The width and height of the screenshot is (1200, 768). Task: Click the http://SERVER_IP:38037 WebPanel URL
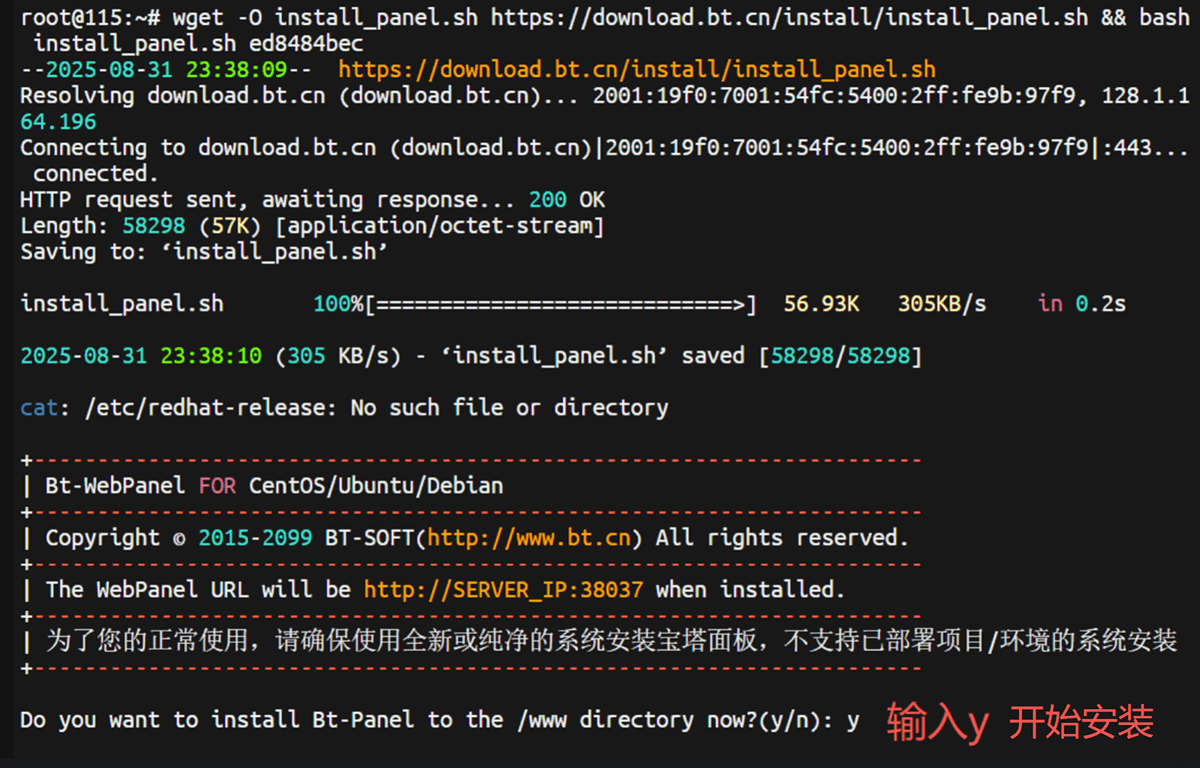[x=503, y=590]
